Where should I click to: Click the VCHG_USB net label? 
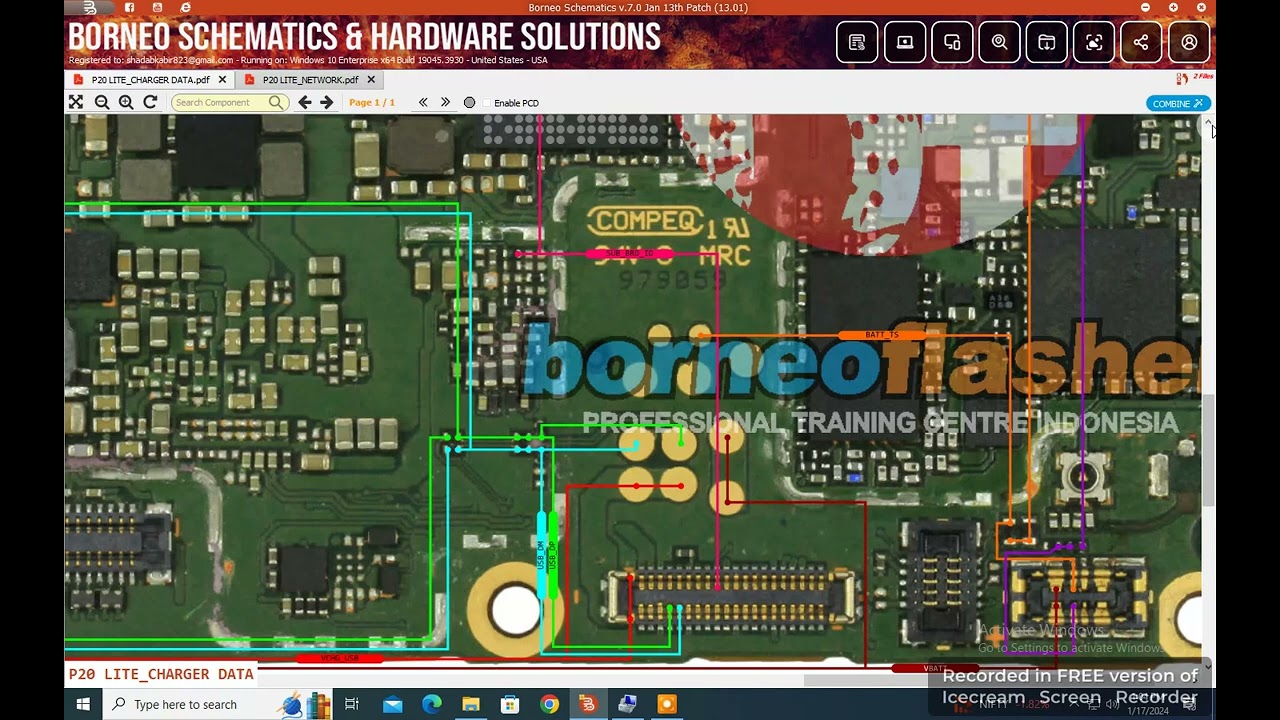point(339,658)
